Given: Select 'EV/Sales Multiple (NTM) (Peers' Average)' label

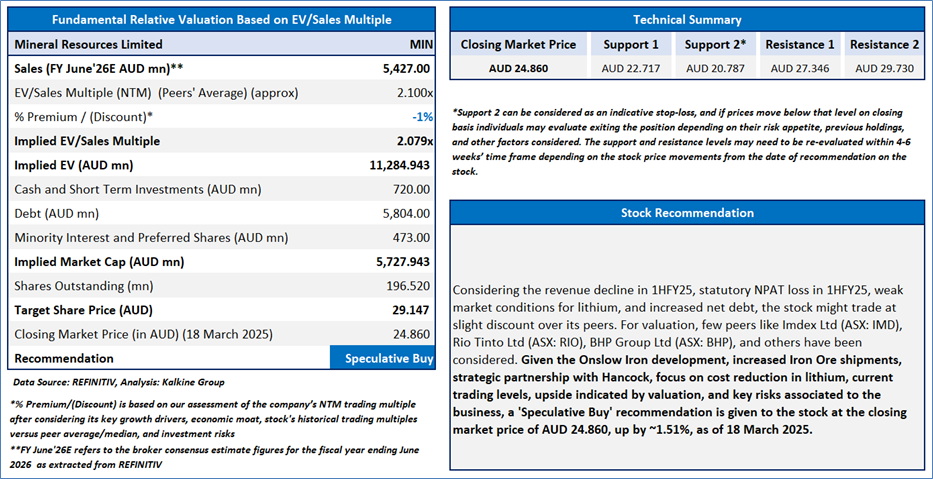Looking at the screenshot, I should (x=156, y=93).
